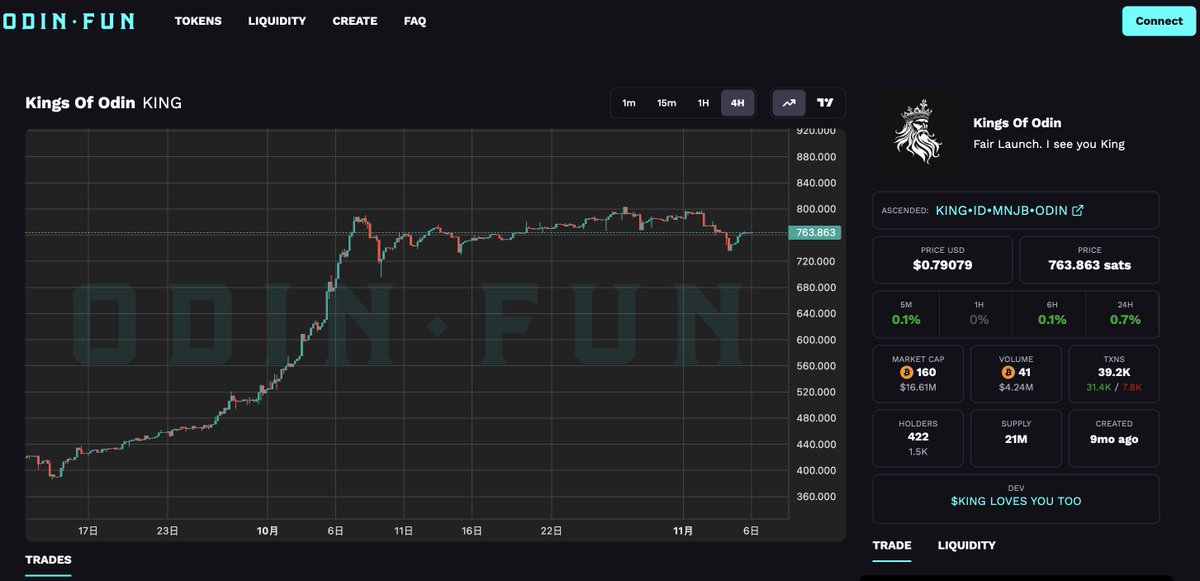1200x581 pixels.
Task: Click the TXNS 39.2K stat
Action: point(1114,372)
